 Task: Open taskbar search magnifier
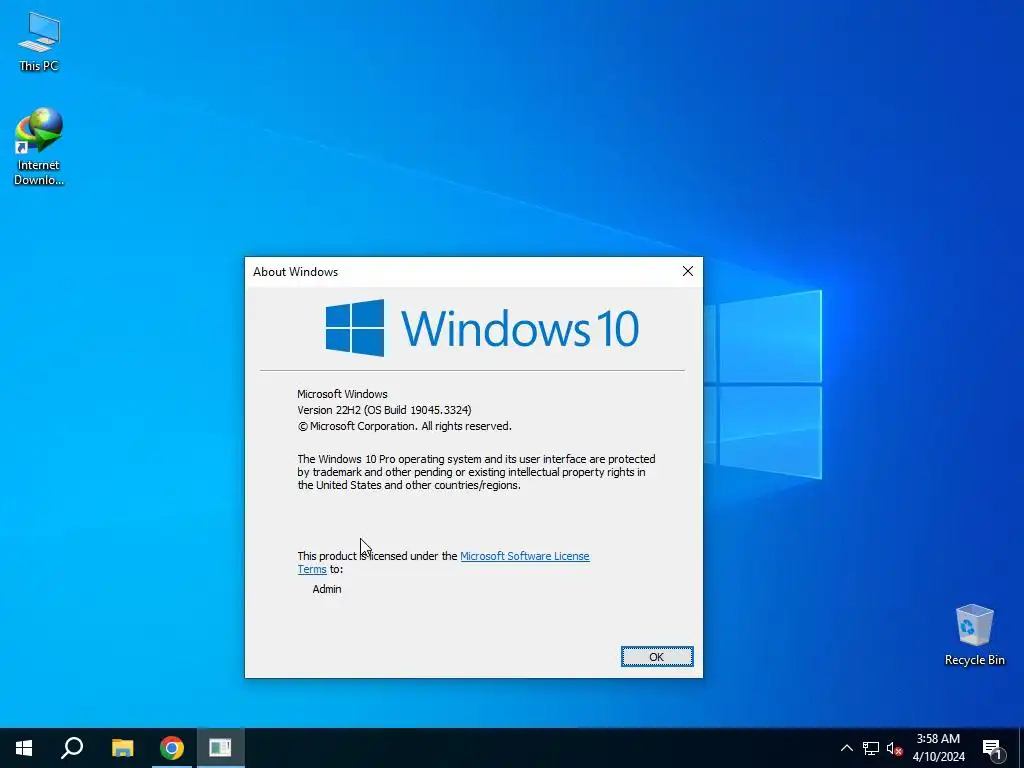[72, 748]
